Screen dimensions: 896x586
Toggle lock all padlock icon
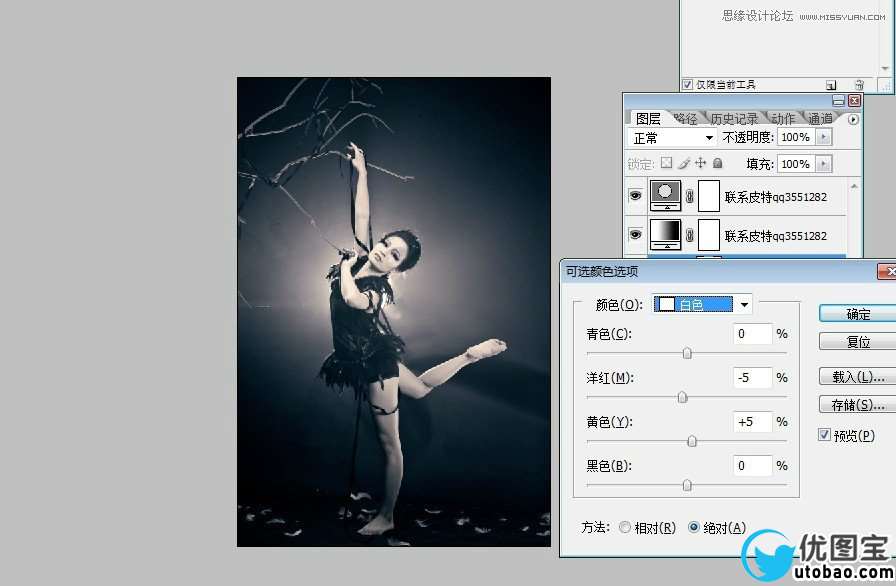[718, 163]
